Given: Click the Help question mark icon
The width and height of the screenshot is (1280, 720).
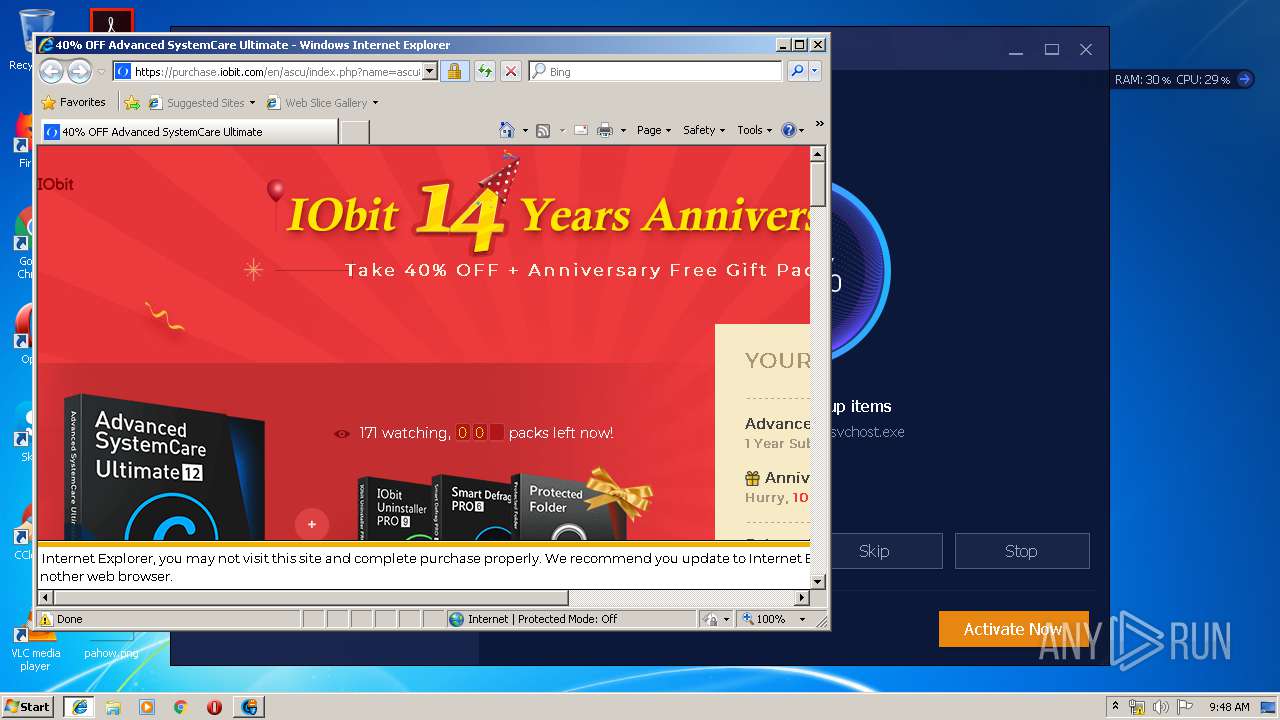Looking at the screenshot, I should (788, 130).
